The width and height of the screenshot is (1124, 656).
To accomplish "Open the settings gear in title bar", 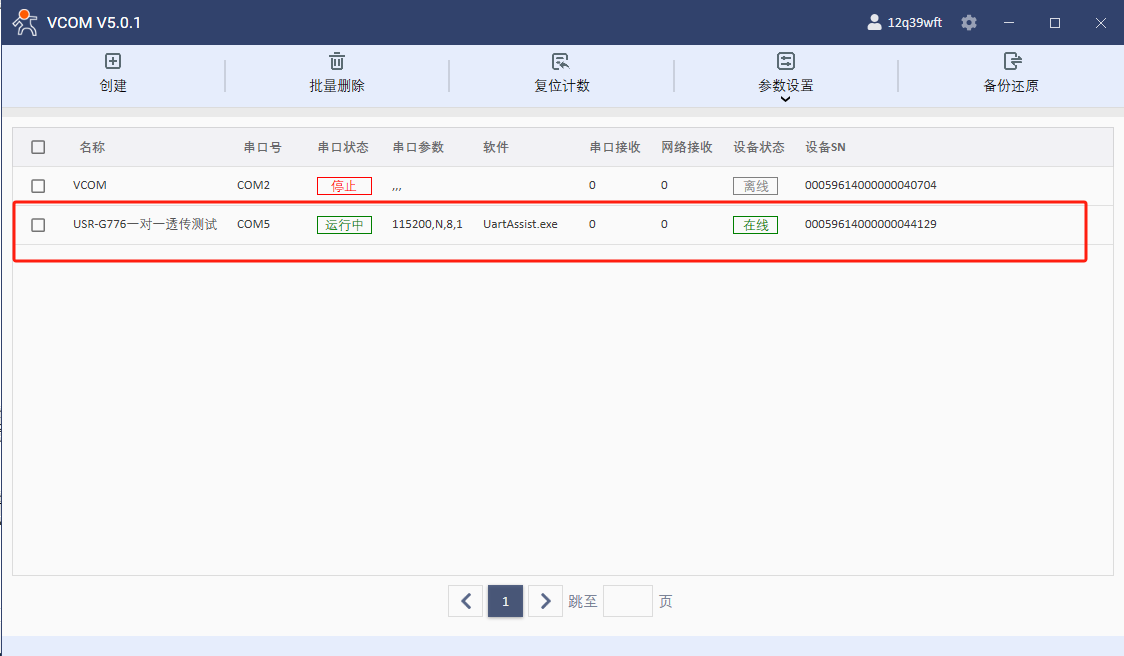I will pos(968,22).
